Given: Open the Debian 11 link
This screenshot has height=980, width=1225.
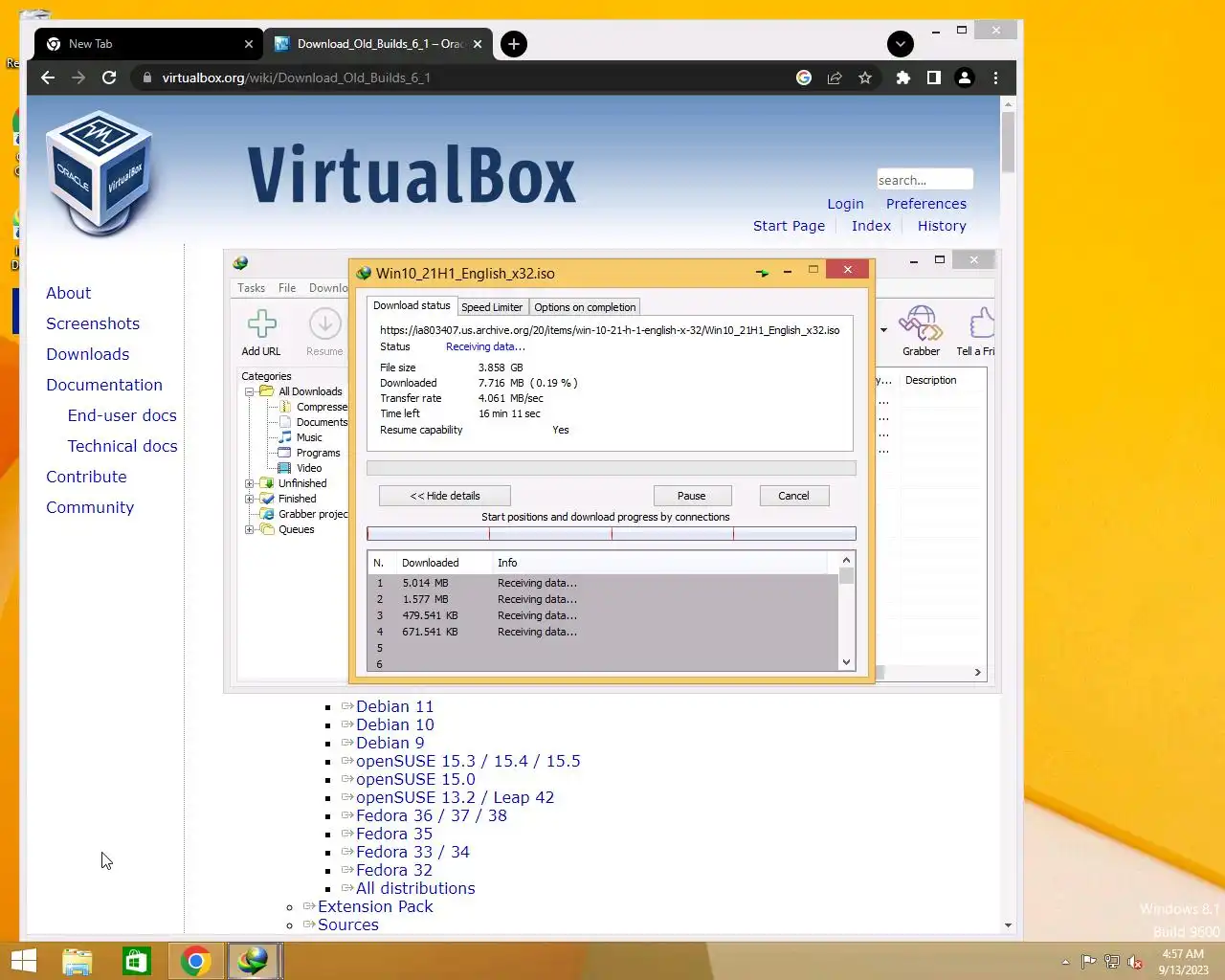Looking at the screenshot, I should (x=395, y=706).
